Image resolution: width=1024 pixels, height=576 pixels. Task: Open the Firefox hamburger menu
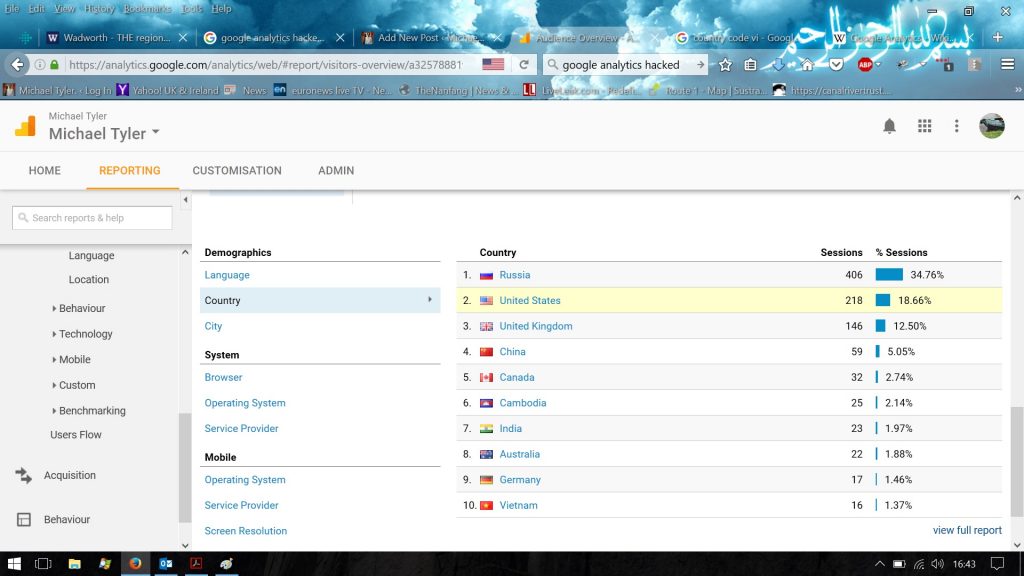1008,65
